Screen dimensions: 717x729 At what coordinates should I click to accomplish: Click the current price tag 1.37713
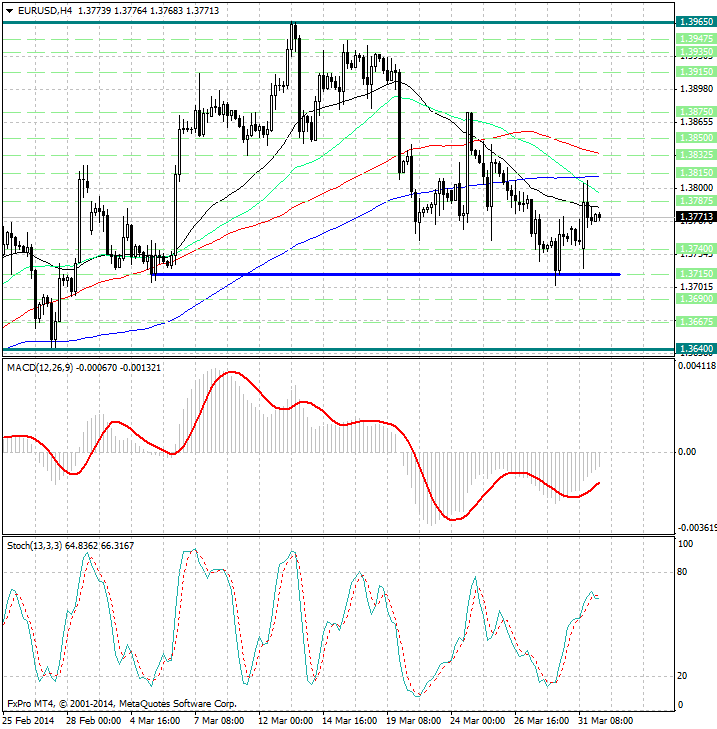[696, 217]
